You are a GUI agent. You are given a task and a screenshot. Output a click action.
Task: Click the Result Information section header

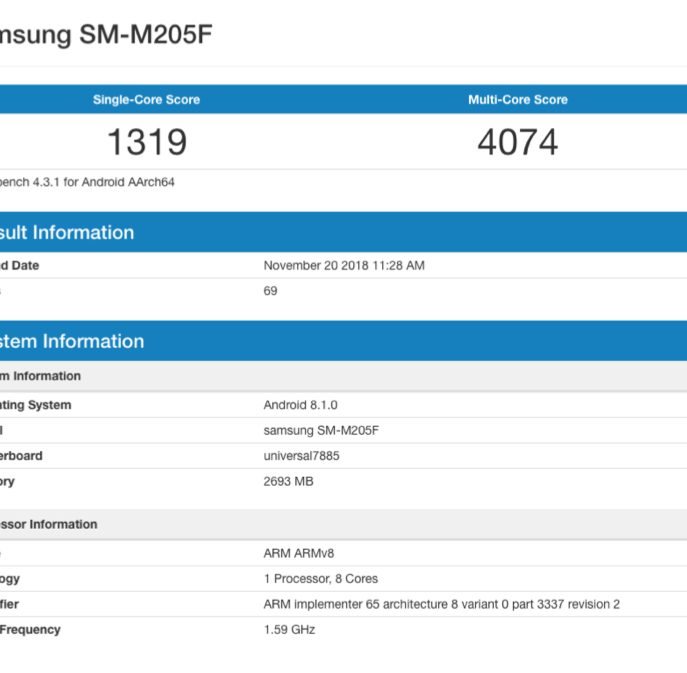coord(68,233)
